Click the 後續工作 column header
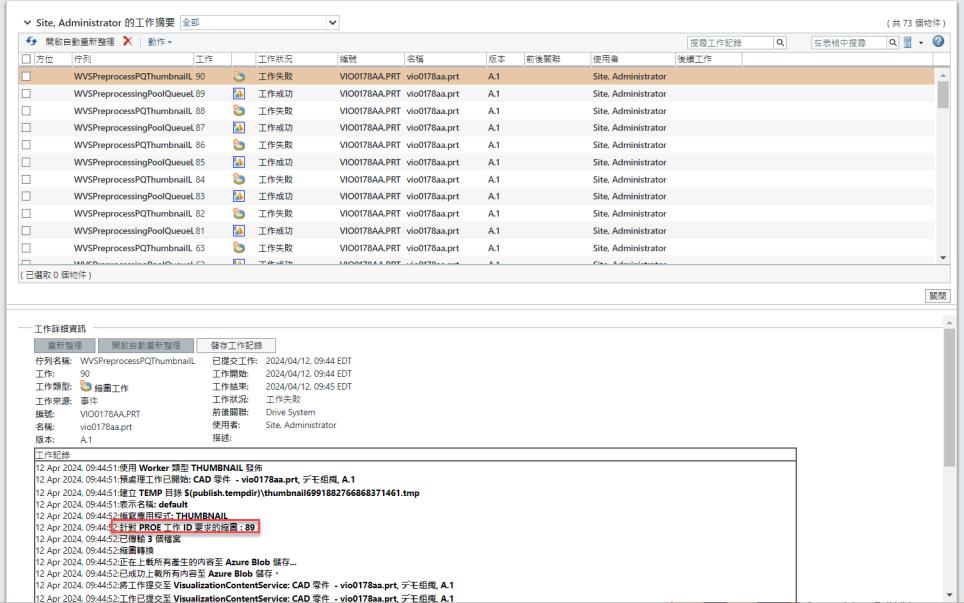The width and height of the screenshot is (964, 603). (709, 59)
